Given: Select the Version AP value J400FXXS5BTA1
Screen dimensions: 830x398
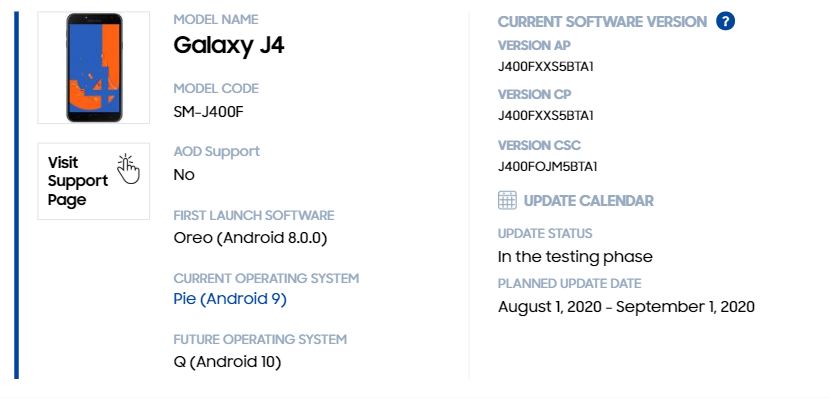Looking at the screenshot, I should 546,67.
